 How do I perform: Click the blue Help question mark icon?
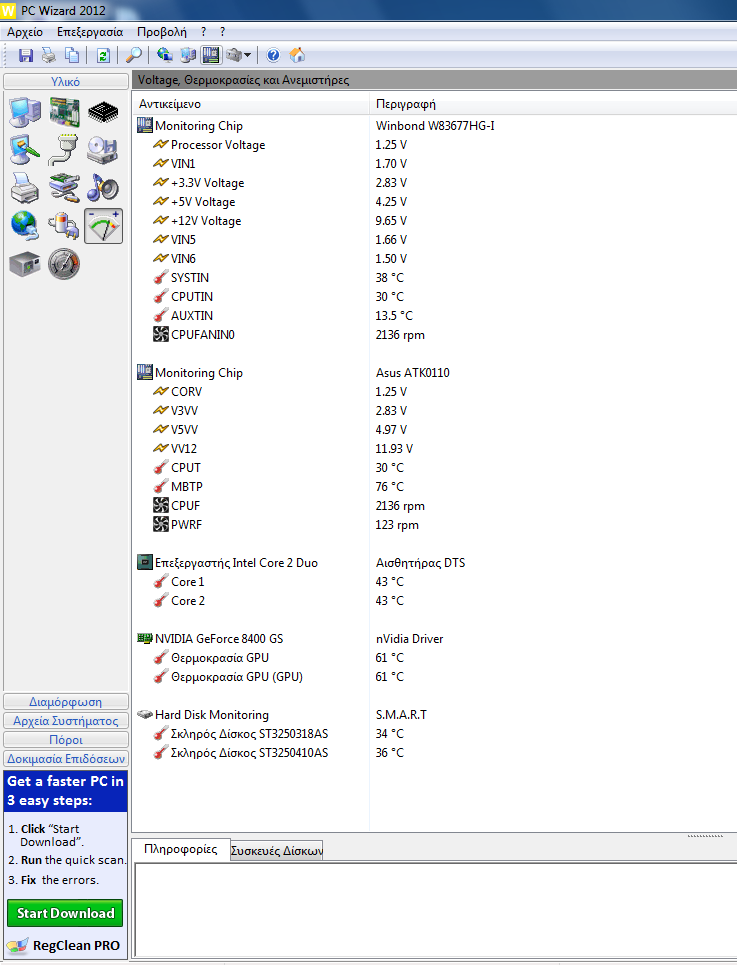click(273, 55)
